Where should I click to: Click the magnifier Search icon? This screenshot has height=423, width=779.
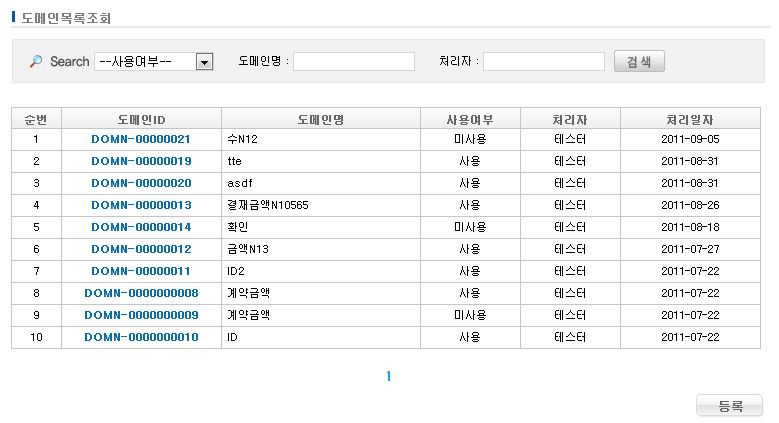(36, 62)
